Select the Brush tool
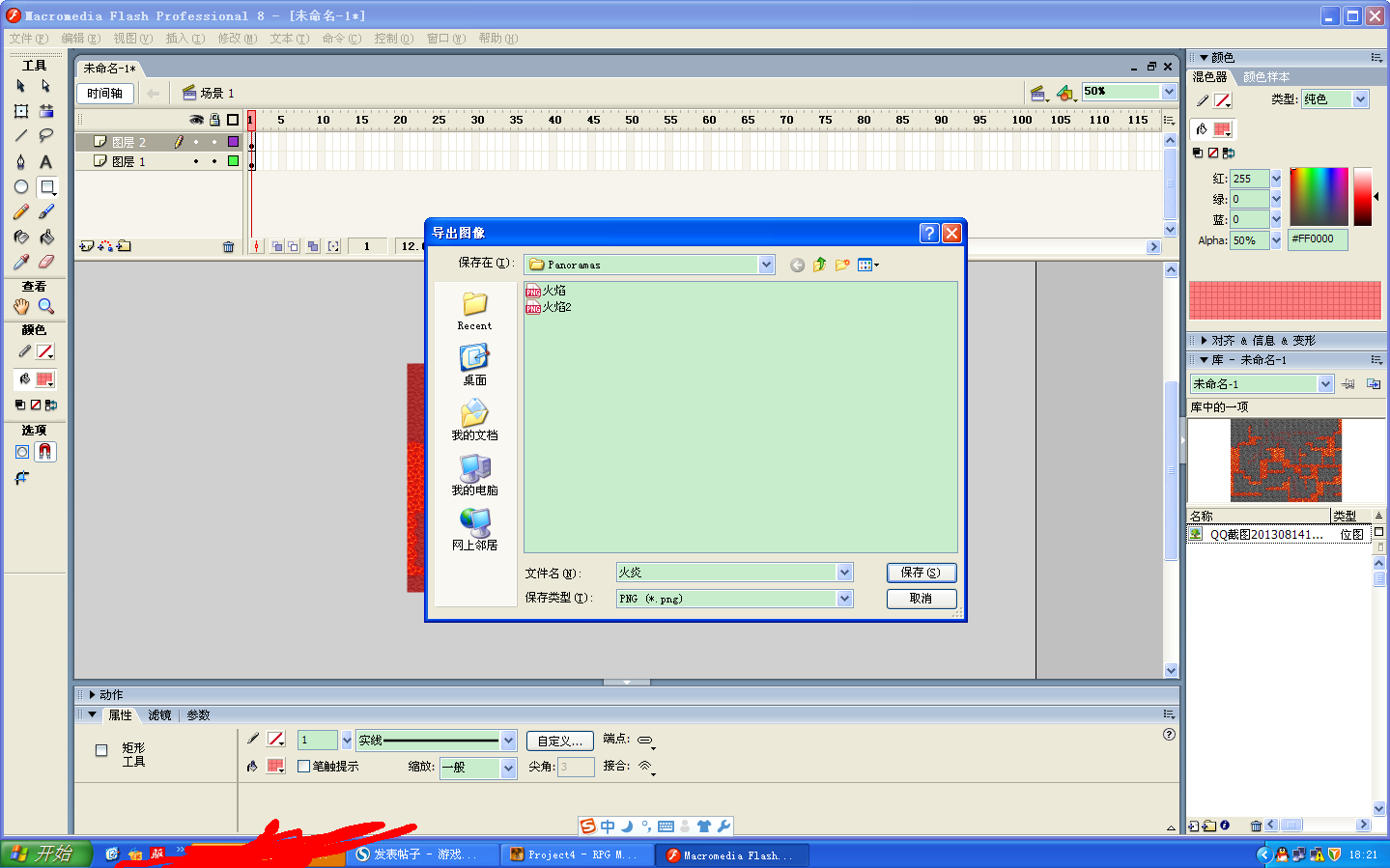 point(46,211)
